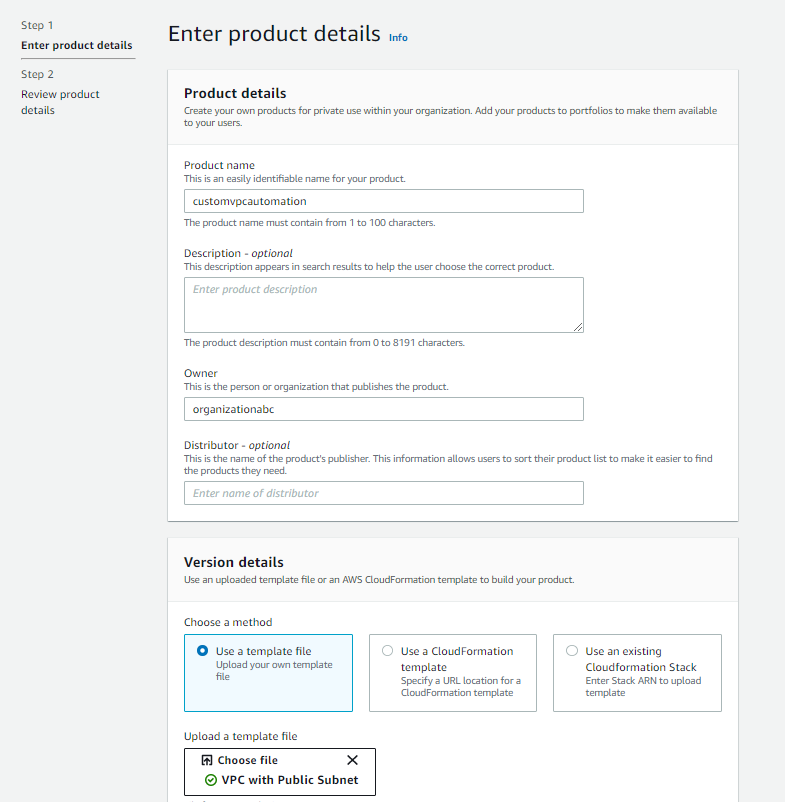785x802 pixels.
Task: Open the Info link beside the page title
Action: click(398, 38)
